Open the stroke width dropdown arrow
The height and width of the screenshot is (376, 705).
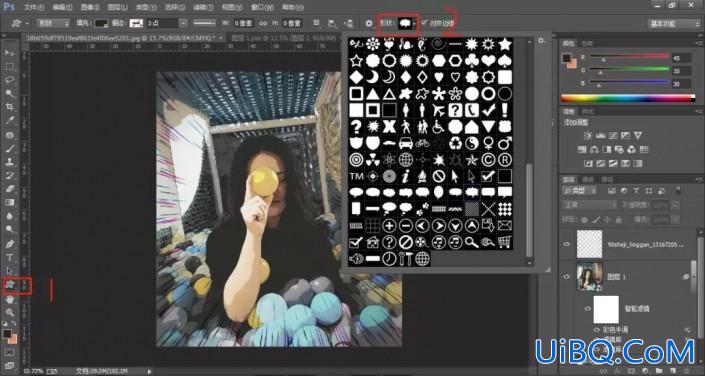(183, 23)
